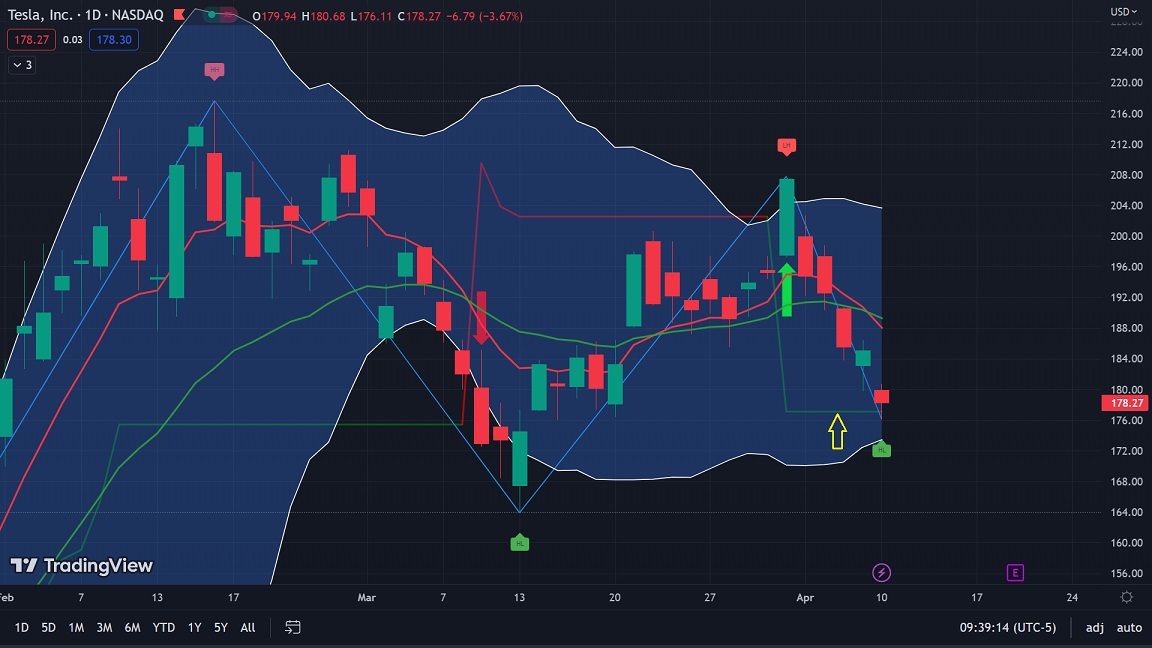Select the 6M time range

(x=132, y=627)
